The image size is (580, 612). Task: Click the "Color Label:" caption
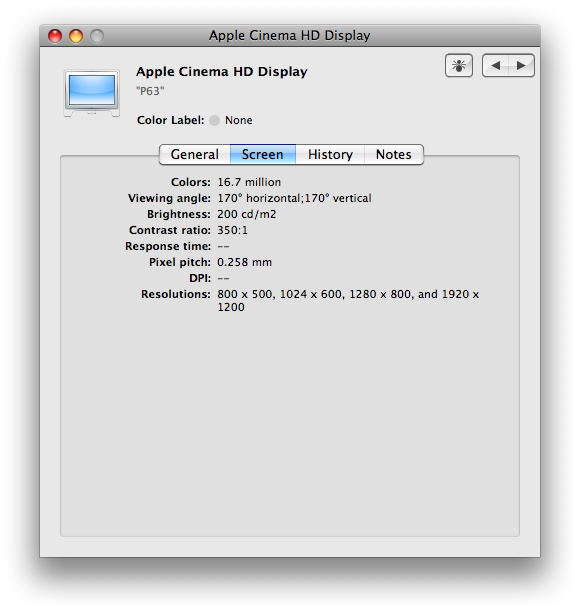tap(171, 120)
